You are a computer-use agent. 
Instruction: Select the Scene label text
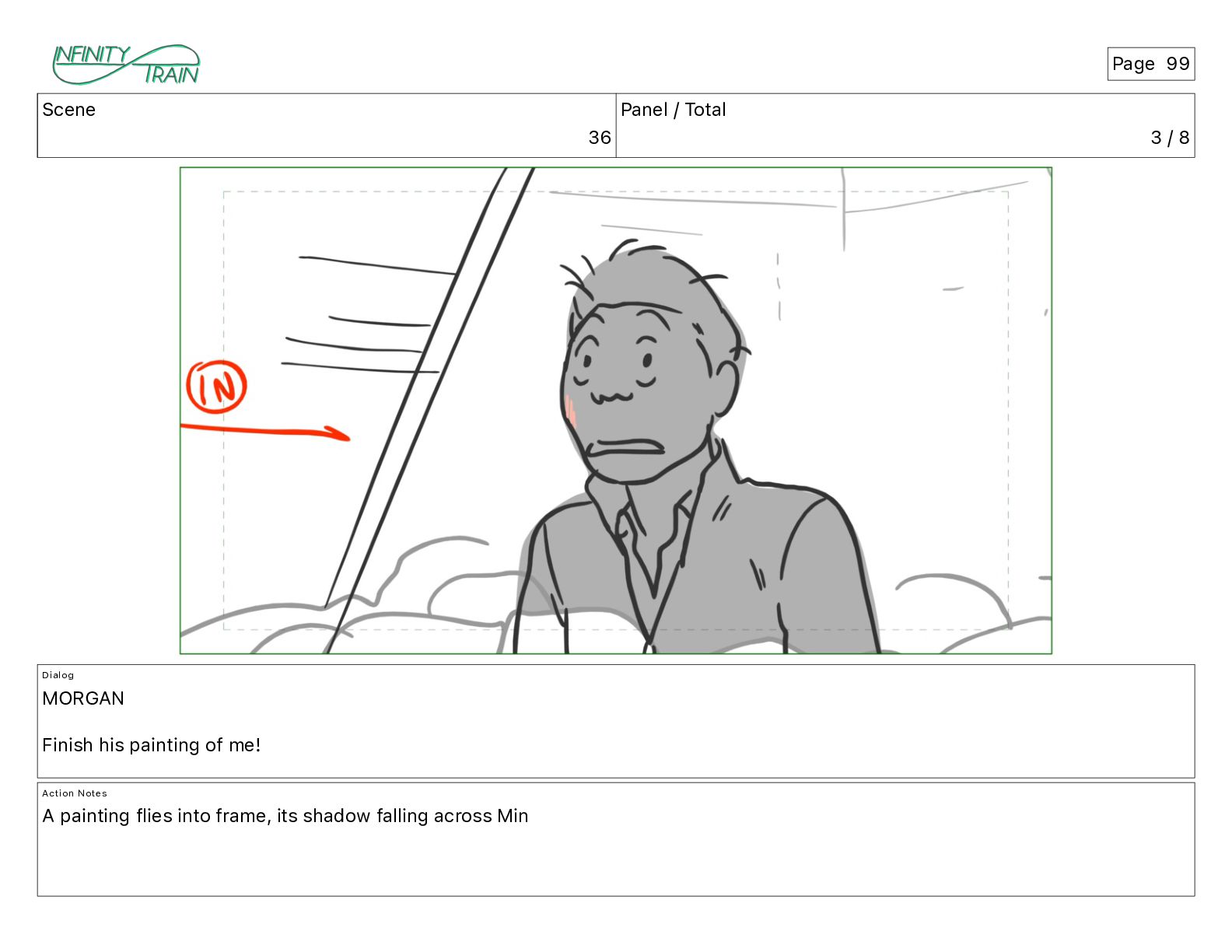coord(68,110)
